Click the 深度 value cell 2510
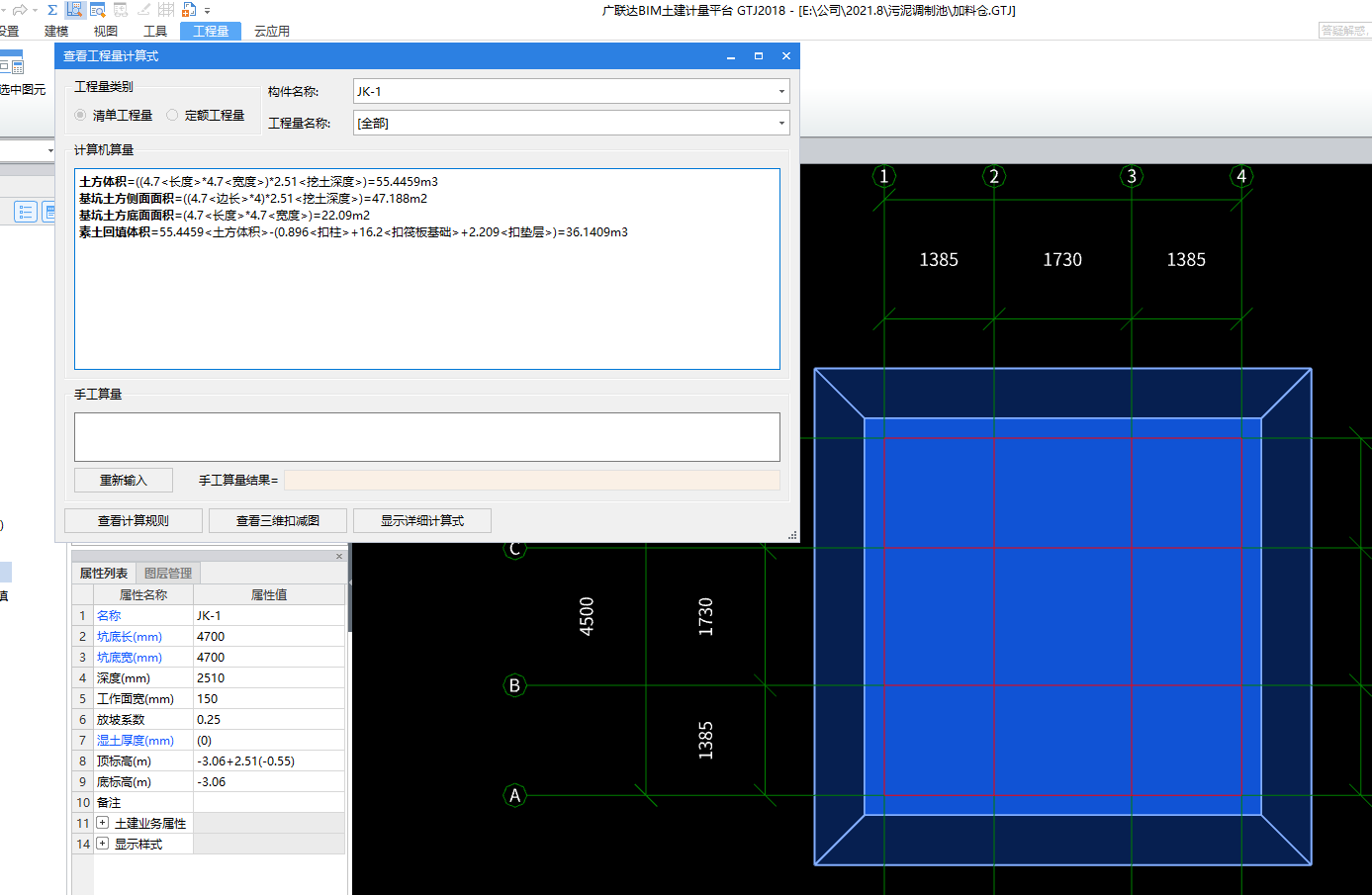 point(269,678)
